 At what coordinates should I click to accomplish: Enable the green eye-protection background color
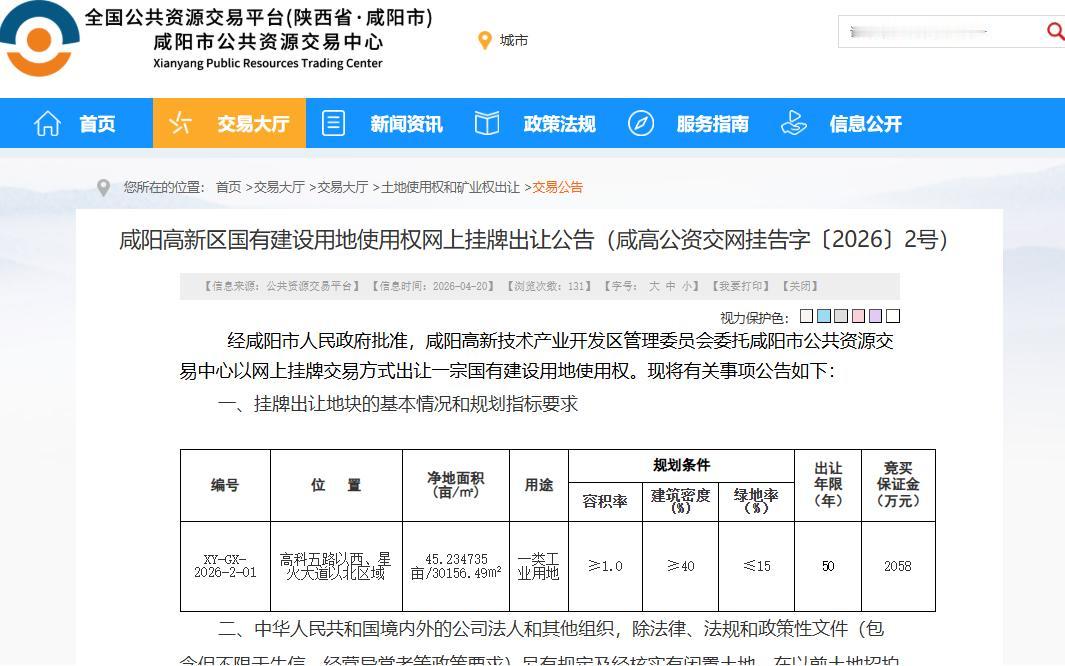[841, 315]
